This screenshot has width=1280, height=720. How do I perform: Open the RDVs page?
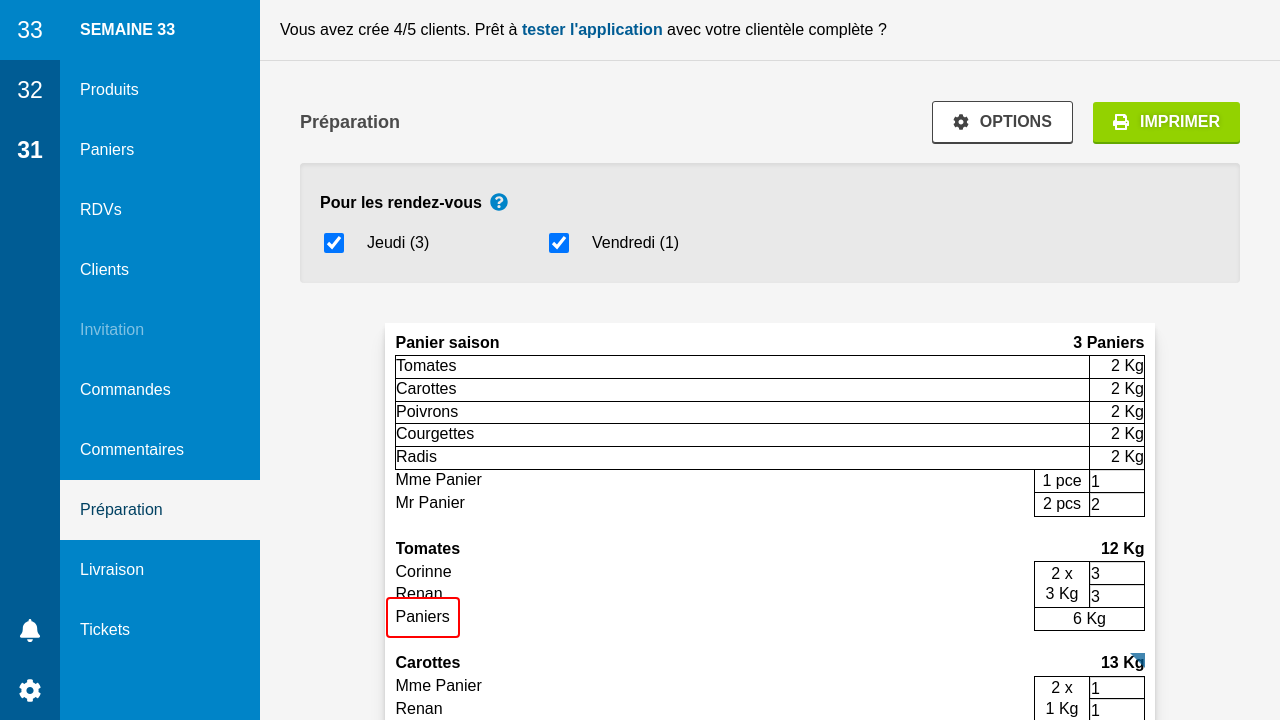coord(101,210)
